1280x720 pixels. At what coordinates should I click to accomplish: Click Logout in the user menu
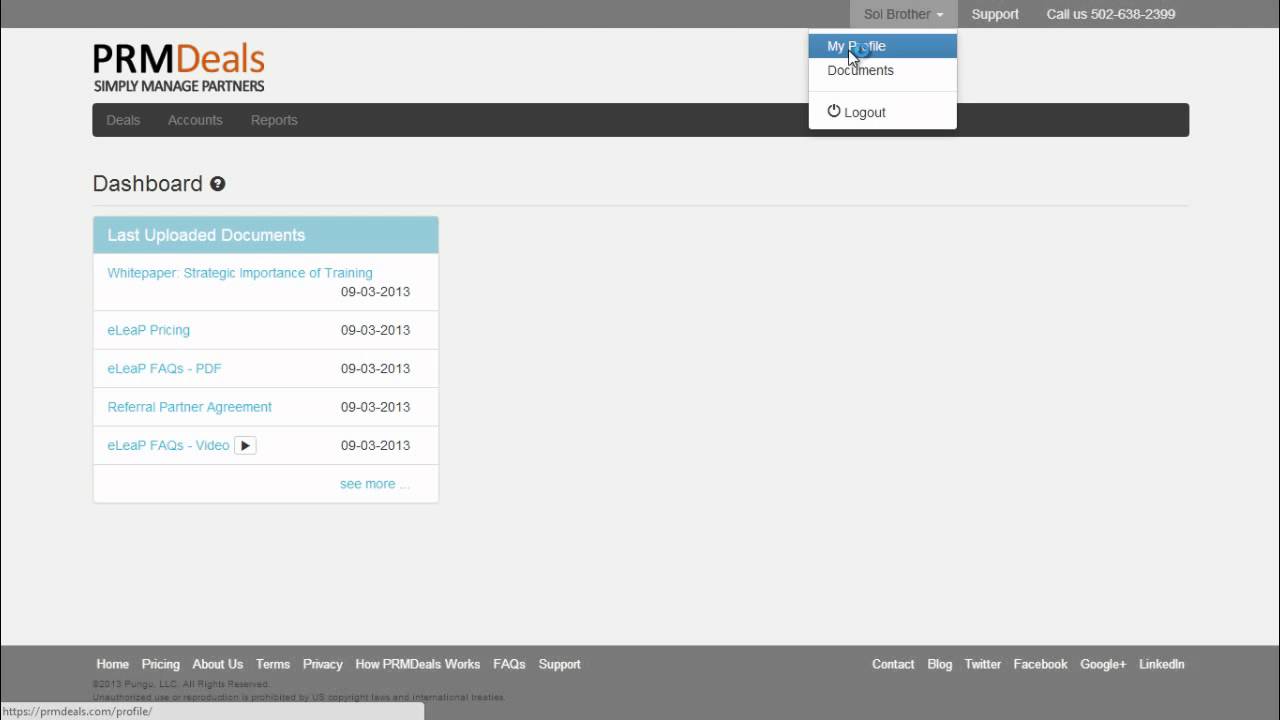point(883,112)
